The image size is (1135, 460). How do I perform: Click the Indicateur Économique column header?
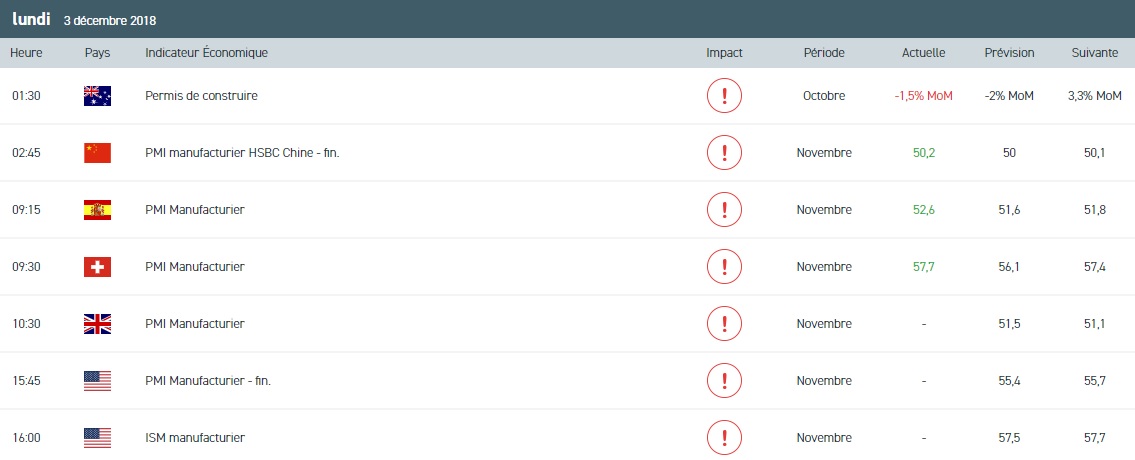point(206,53)
